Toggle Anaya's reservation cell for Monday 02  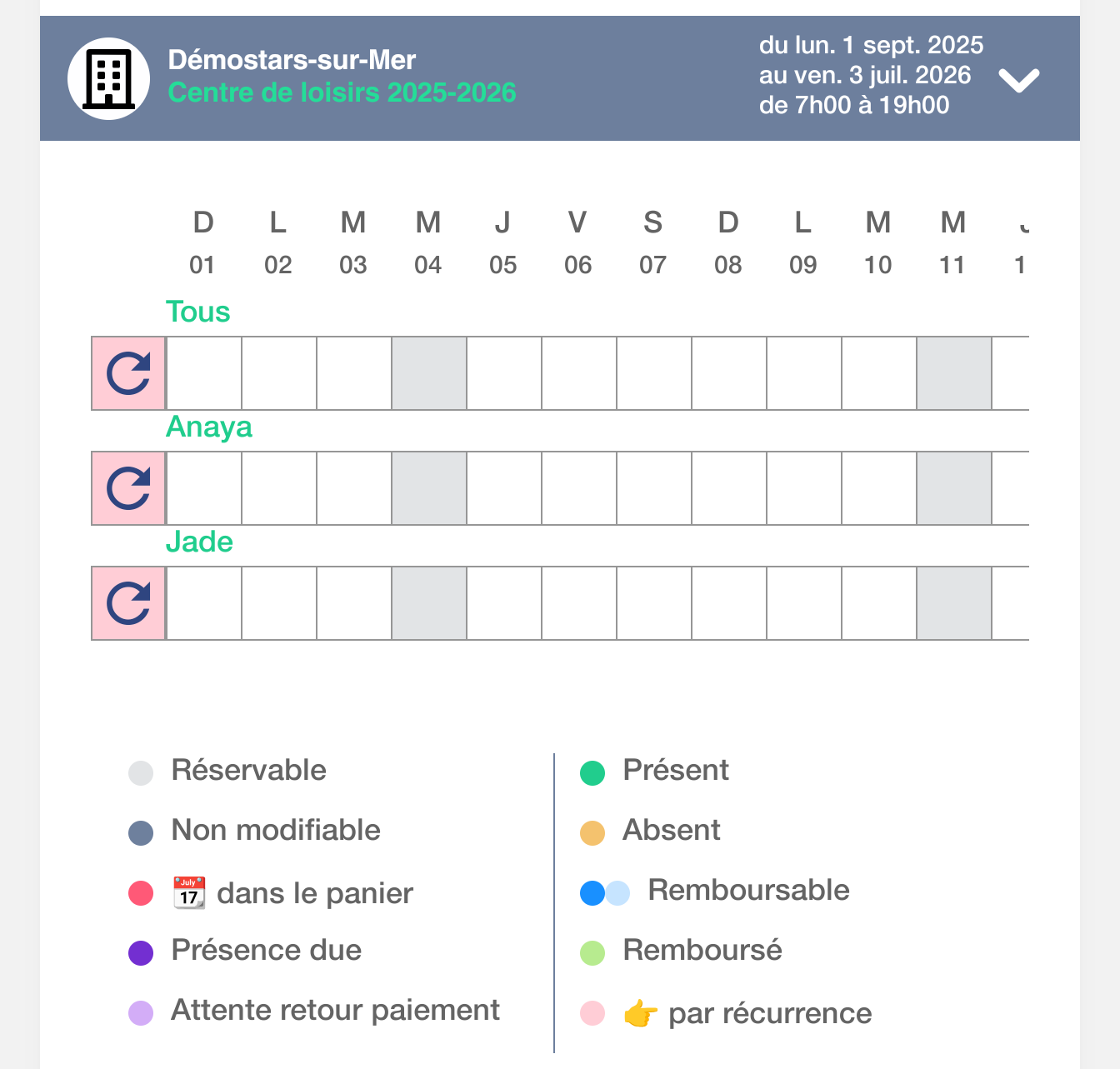point(278,488)
